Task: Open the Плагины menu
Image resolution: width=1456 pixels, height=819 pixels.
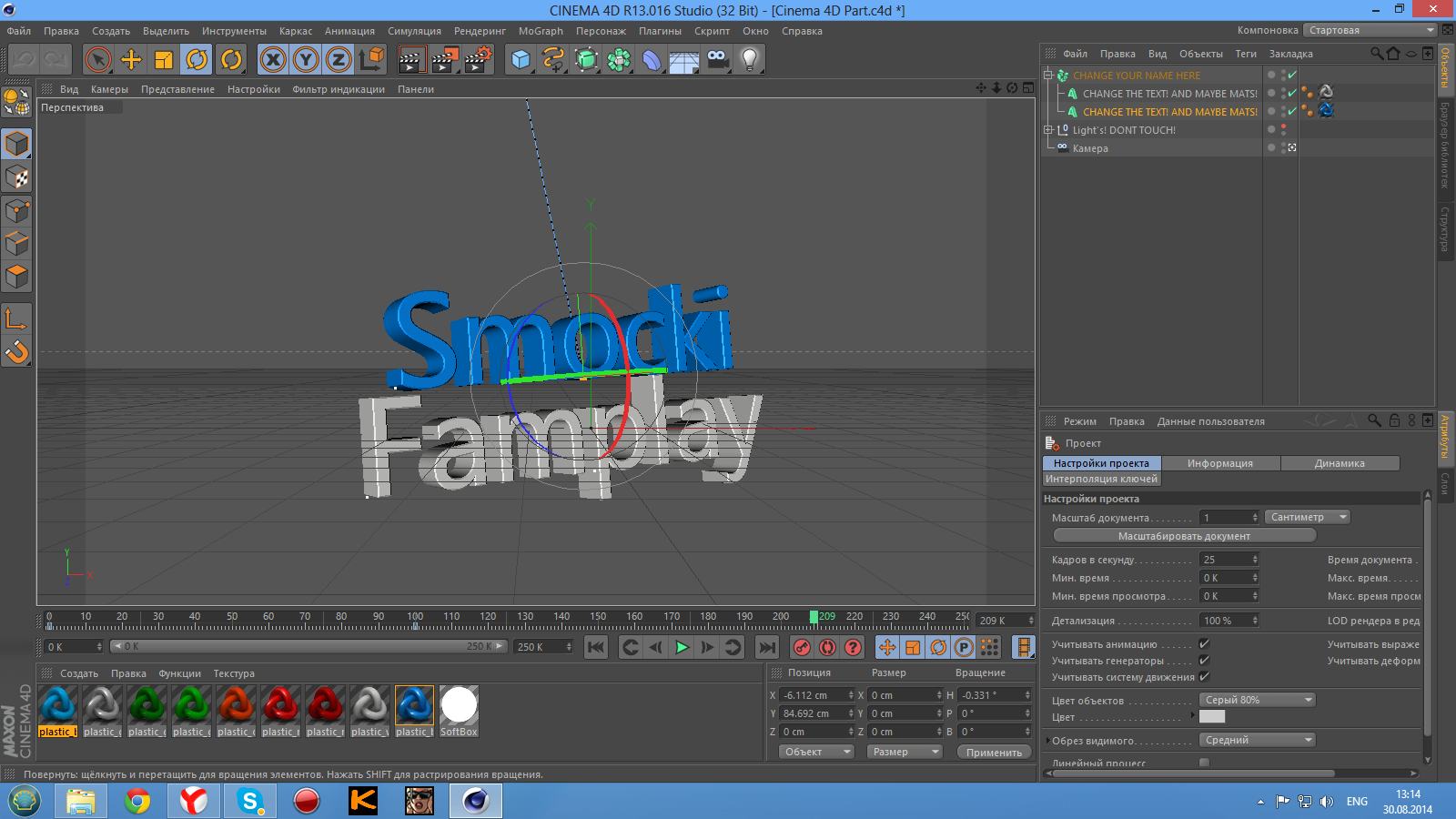Action: point(660,31)
